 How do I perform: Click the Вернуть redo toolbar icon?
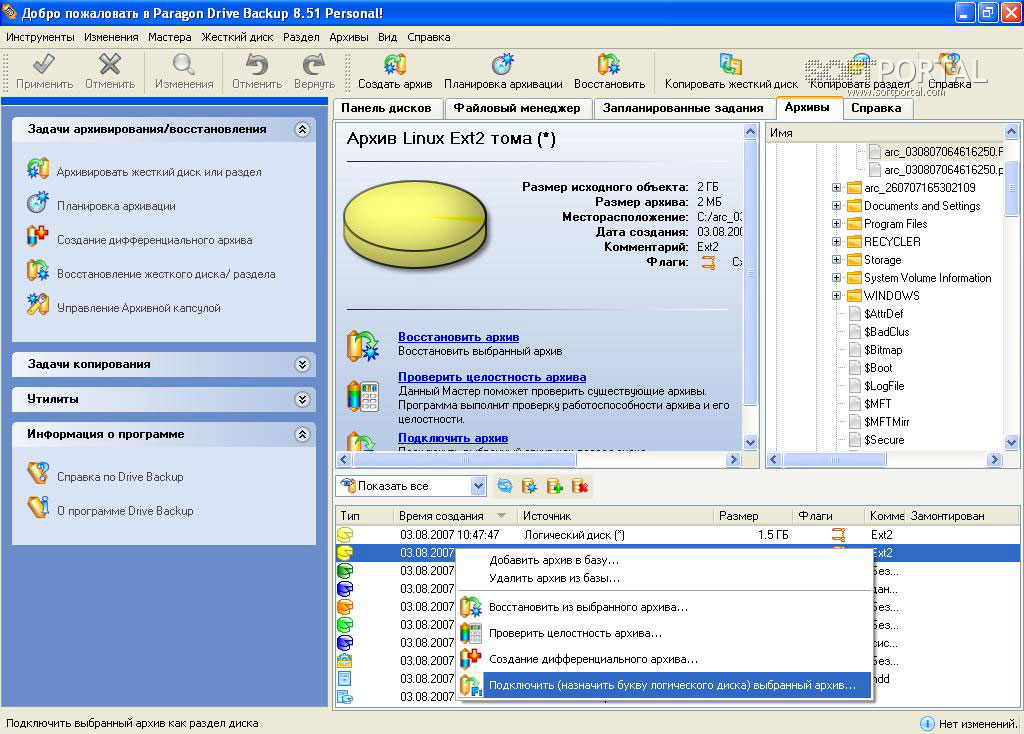click(314, 64)
